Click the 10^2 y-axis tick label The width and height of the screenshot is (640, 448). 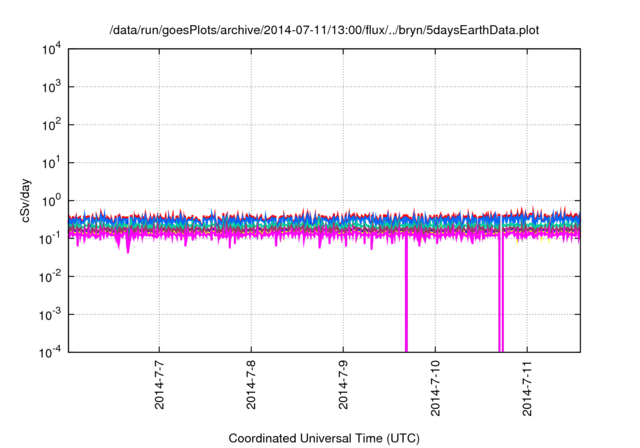click(x=51, y=125)
